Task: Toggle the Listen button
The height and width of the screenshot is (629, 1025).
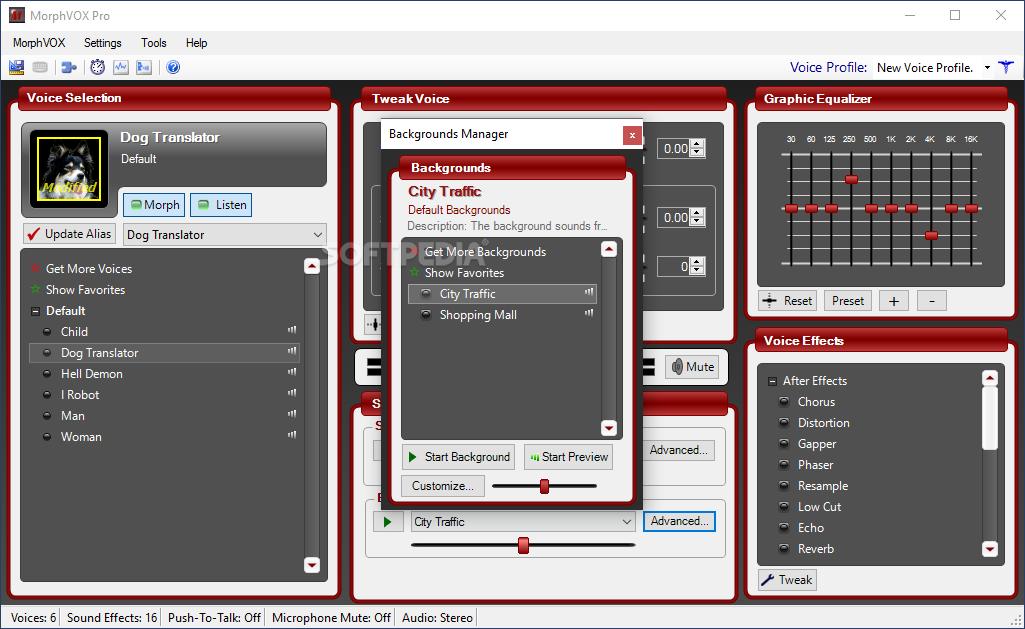Action: (x=221, y=205)
